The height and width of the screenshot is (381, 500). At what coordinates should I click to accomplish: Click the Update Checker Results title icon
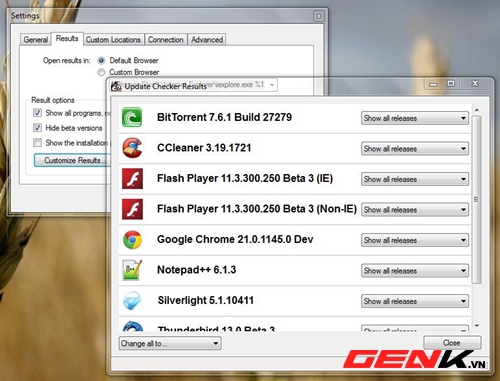[x=116, y=86]
